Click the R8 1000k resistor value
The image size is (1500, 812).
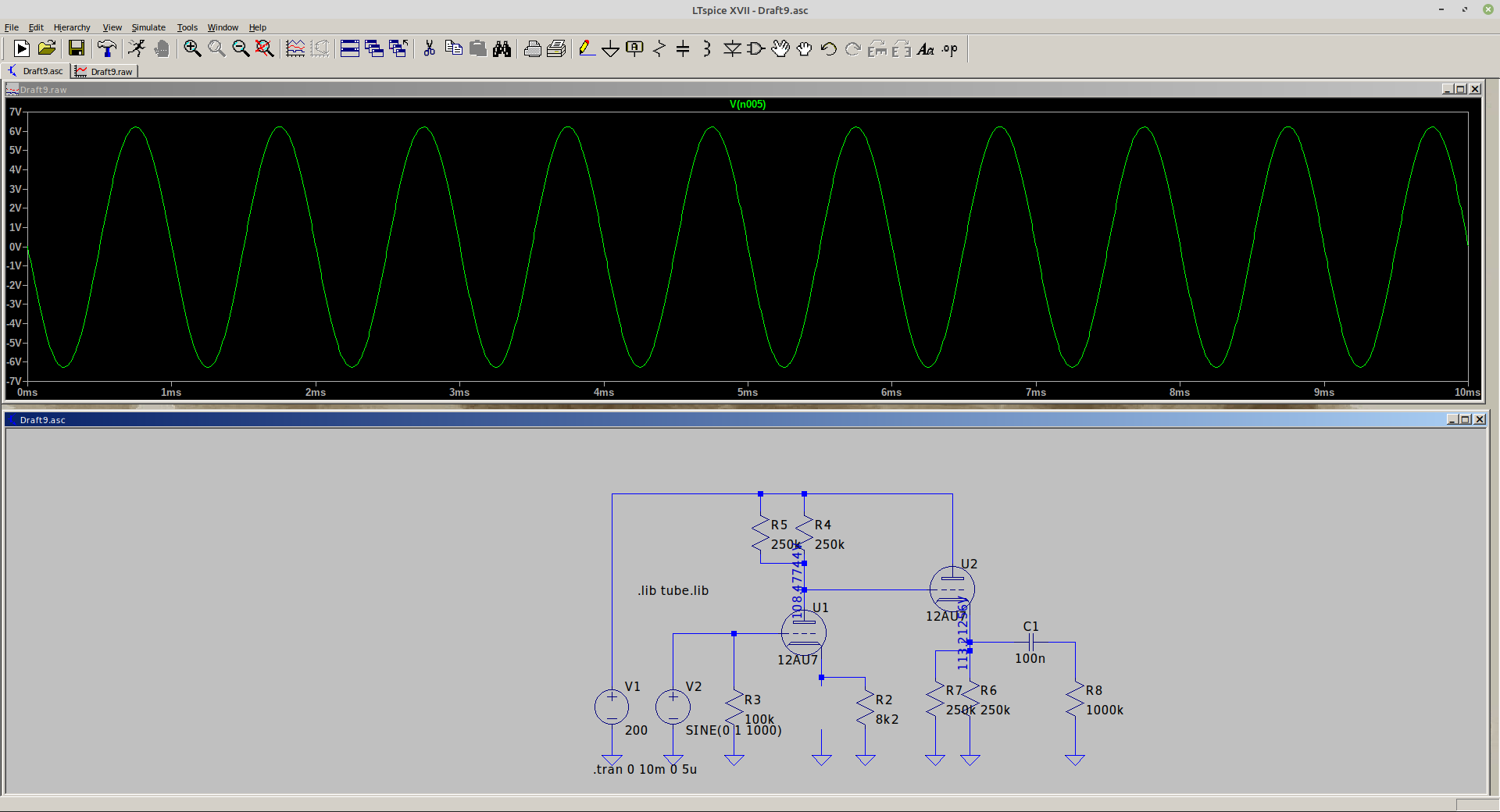pyautogui.click(x=1105, y=710)
